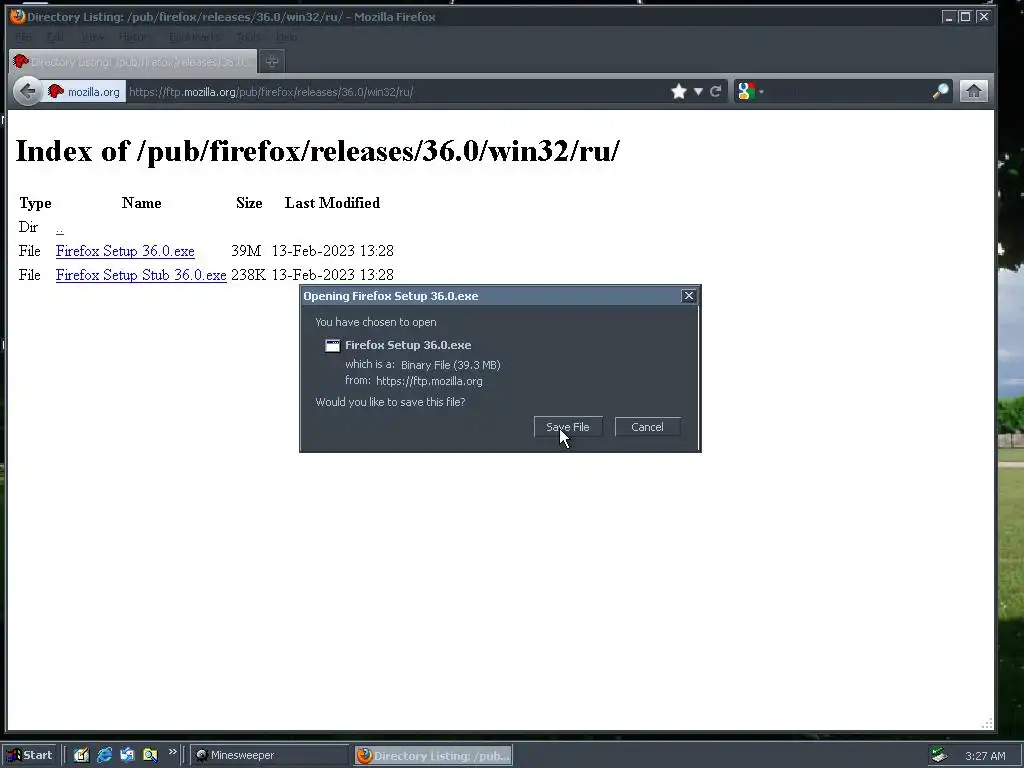Click the 'https://ftp.mozilla.org' source text in dialog
The width and height of the screenshot is (1024, 768).
point(429,381)
